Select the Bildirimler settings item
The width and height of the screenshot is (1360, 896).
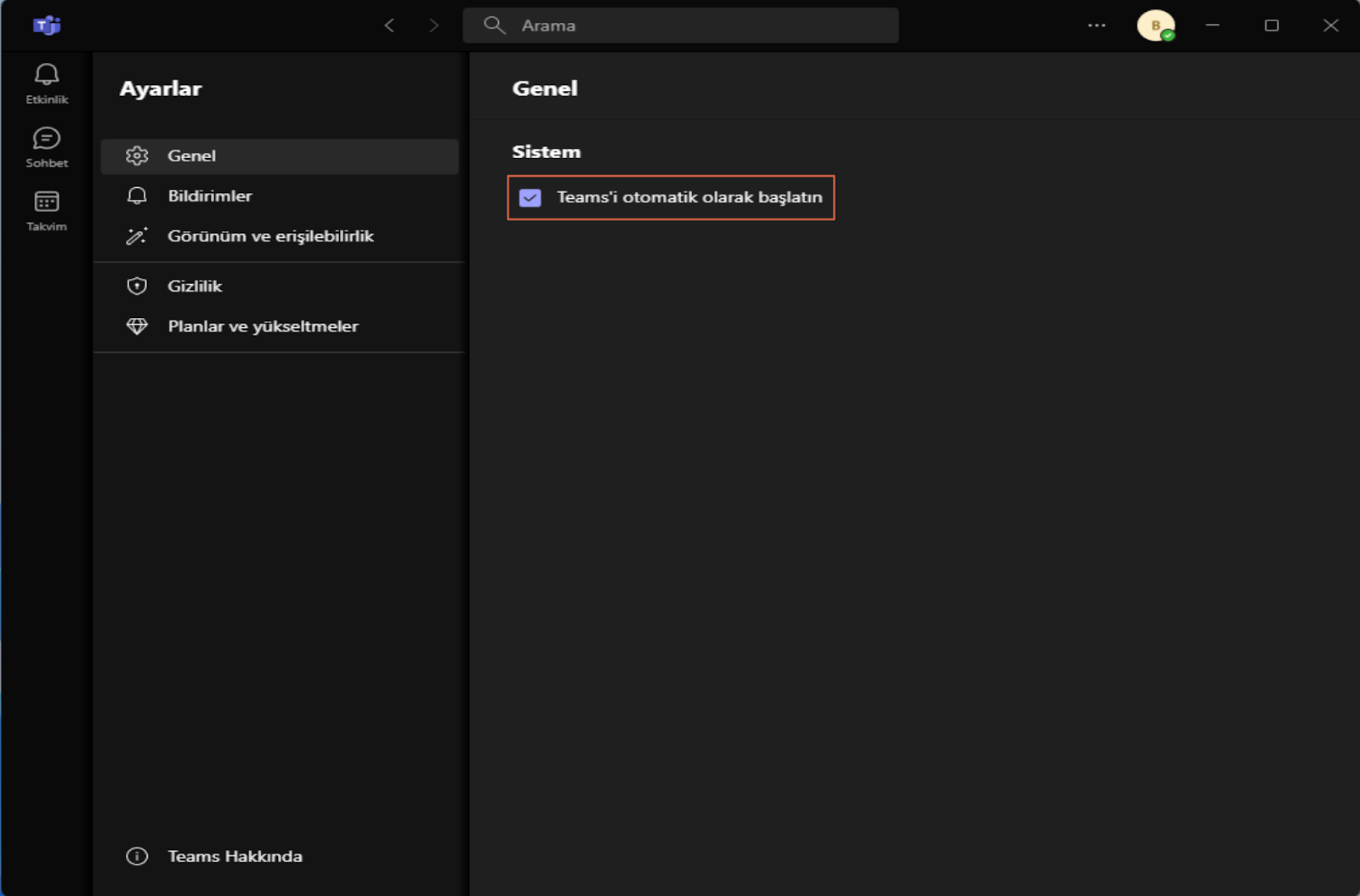click(x=280, y=196)
